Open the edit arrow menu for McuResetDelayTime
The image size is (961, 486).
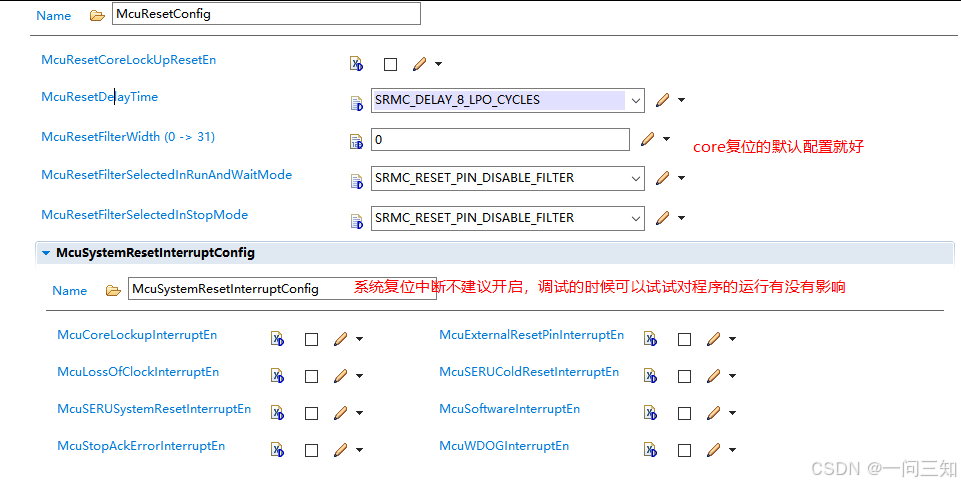pyautogui.click(x=682, y=100)
